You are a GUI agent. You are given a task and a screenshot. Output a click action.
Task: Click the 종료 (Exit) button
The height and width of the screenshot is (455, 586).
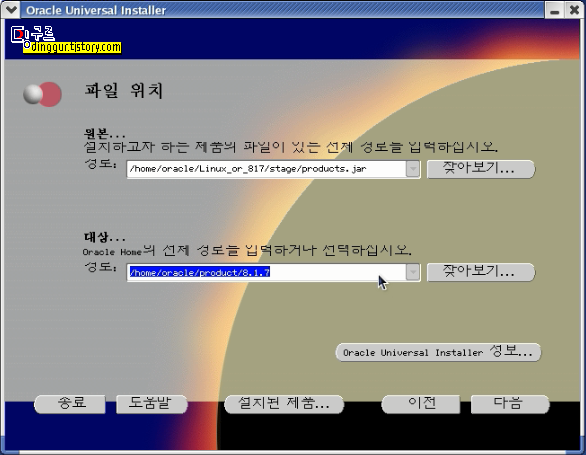pyautogui.click(x=70, y=404)
